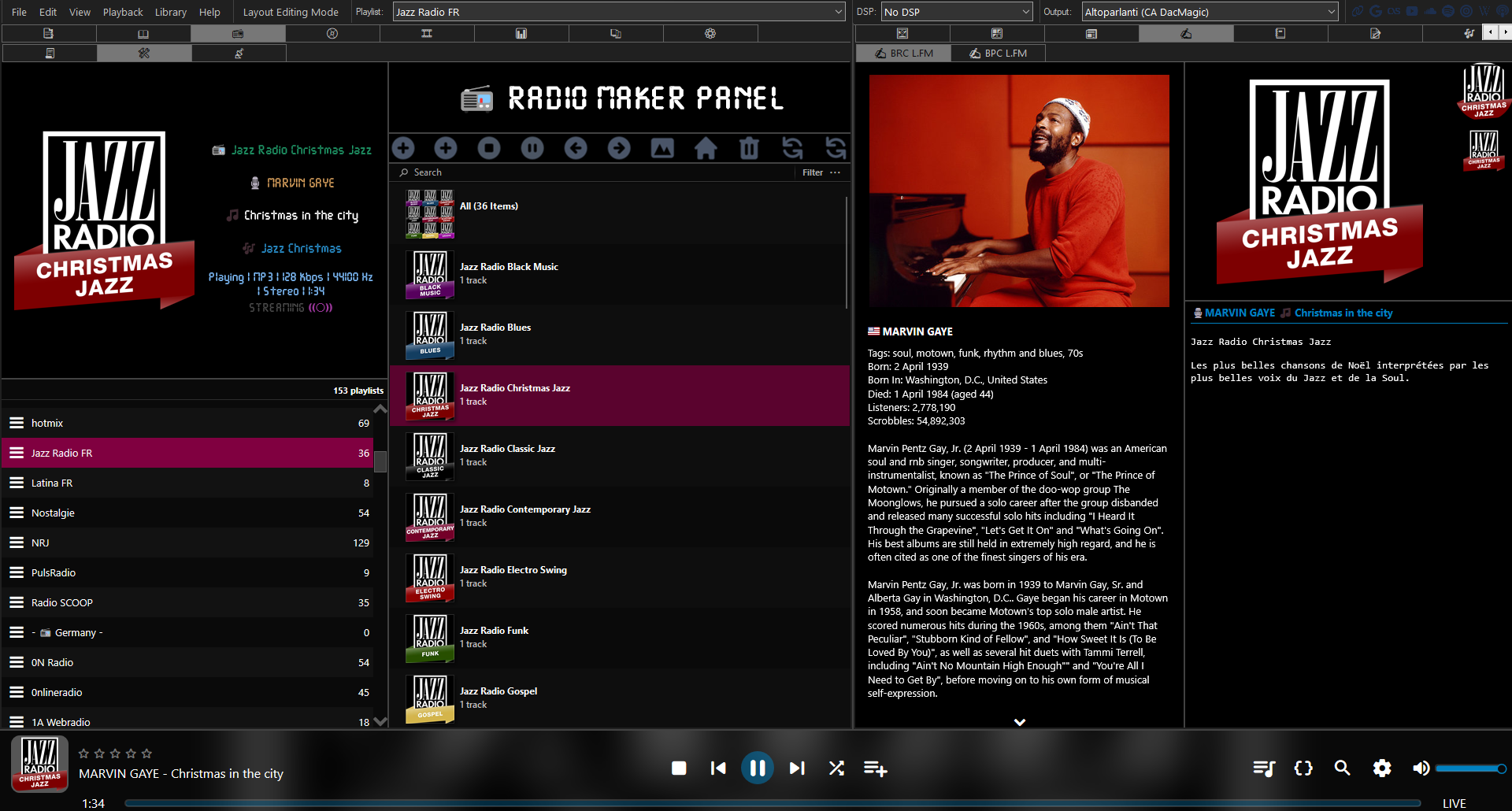Stop playback in the player bar

pyautogui.click(x=679, y=768)
